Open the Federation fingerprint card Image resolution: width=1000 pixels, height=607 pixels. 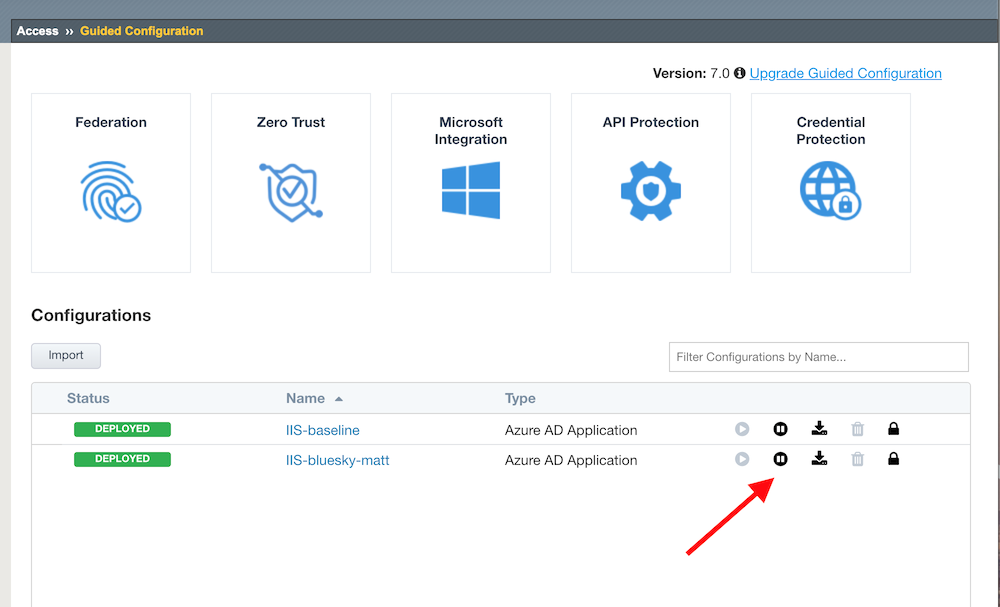tap(111, 191)
